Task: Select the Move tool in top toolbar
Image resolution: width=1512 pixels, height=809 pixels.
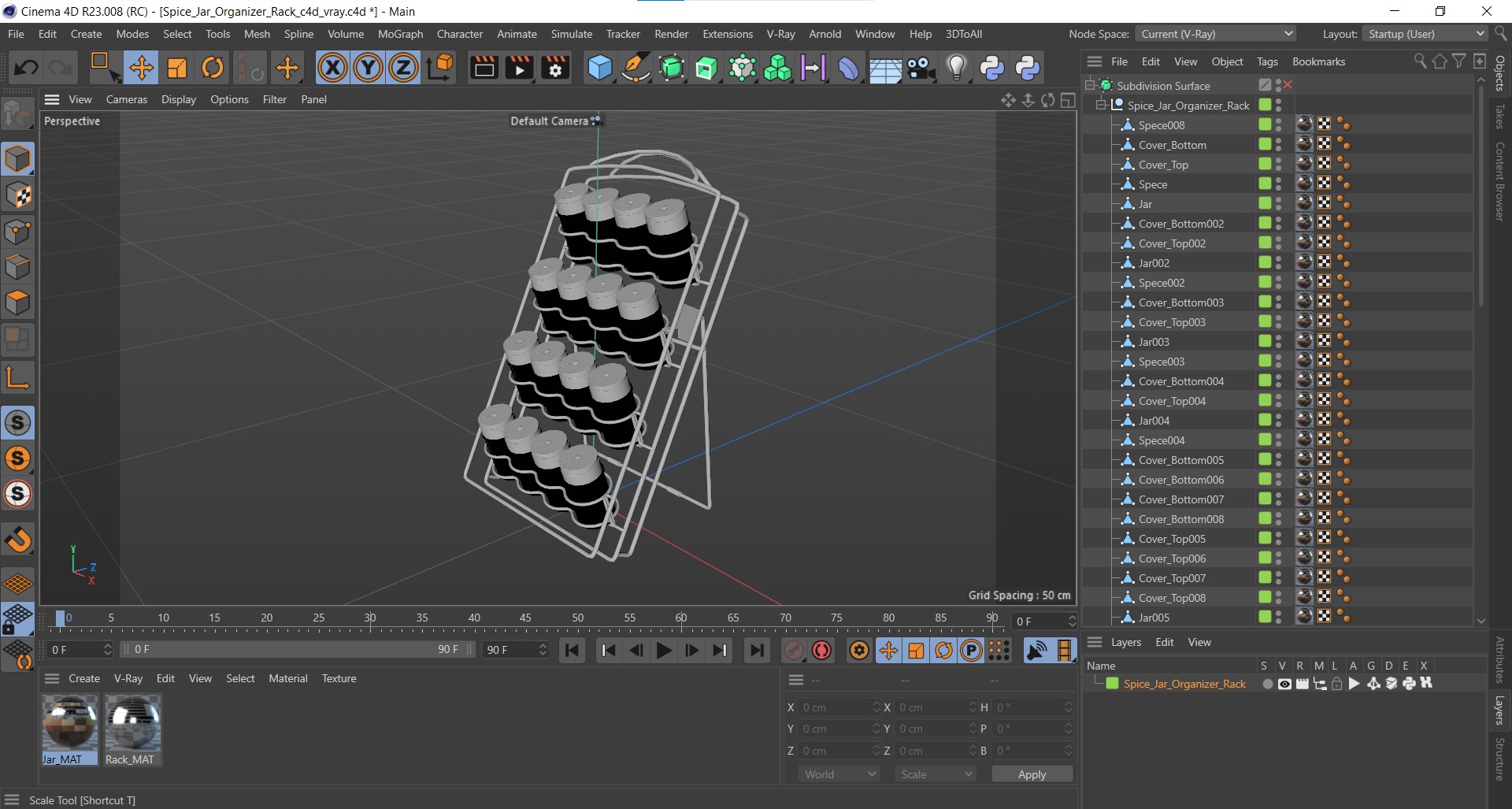Action: coord(141,68)
